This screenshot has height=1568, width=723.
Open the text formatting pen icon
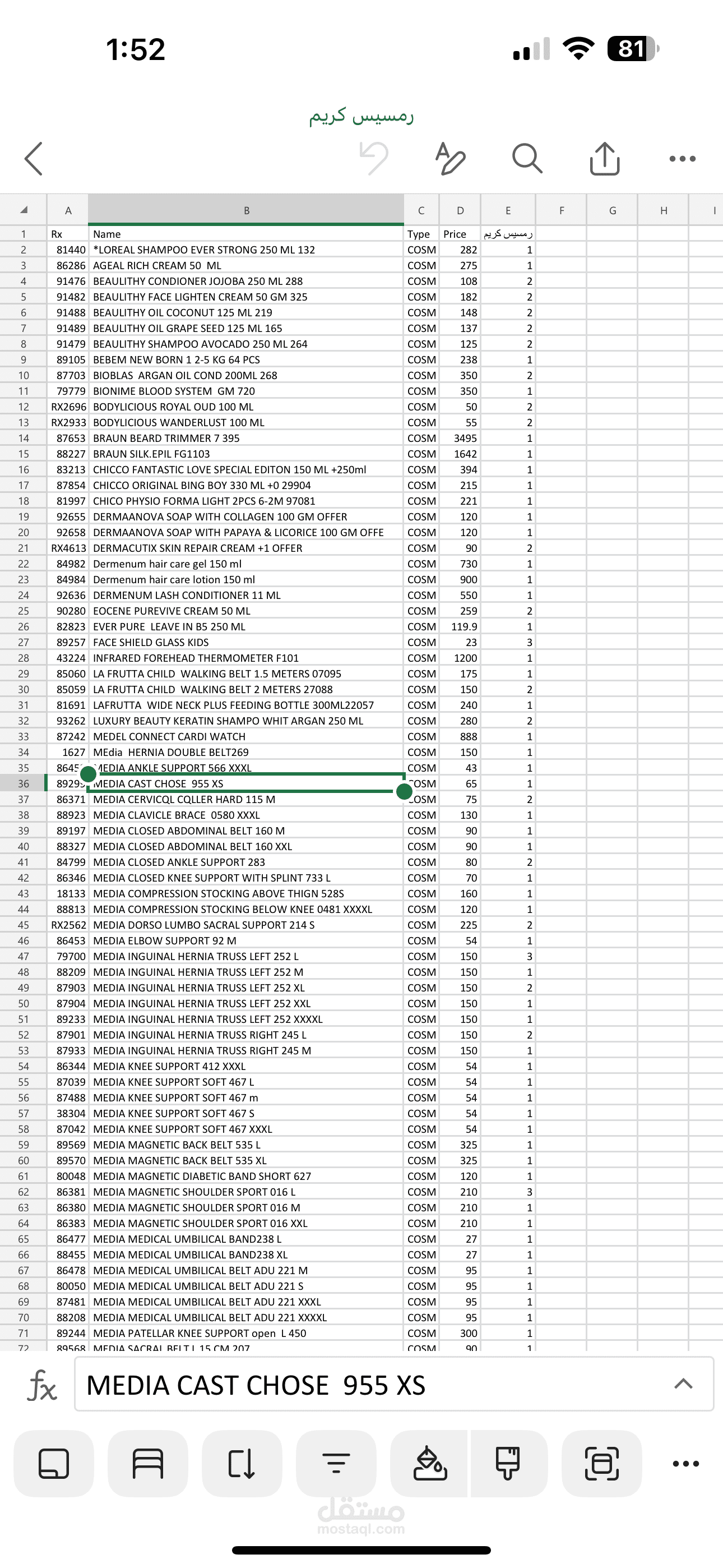[451, 158]
